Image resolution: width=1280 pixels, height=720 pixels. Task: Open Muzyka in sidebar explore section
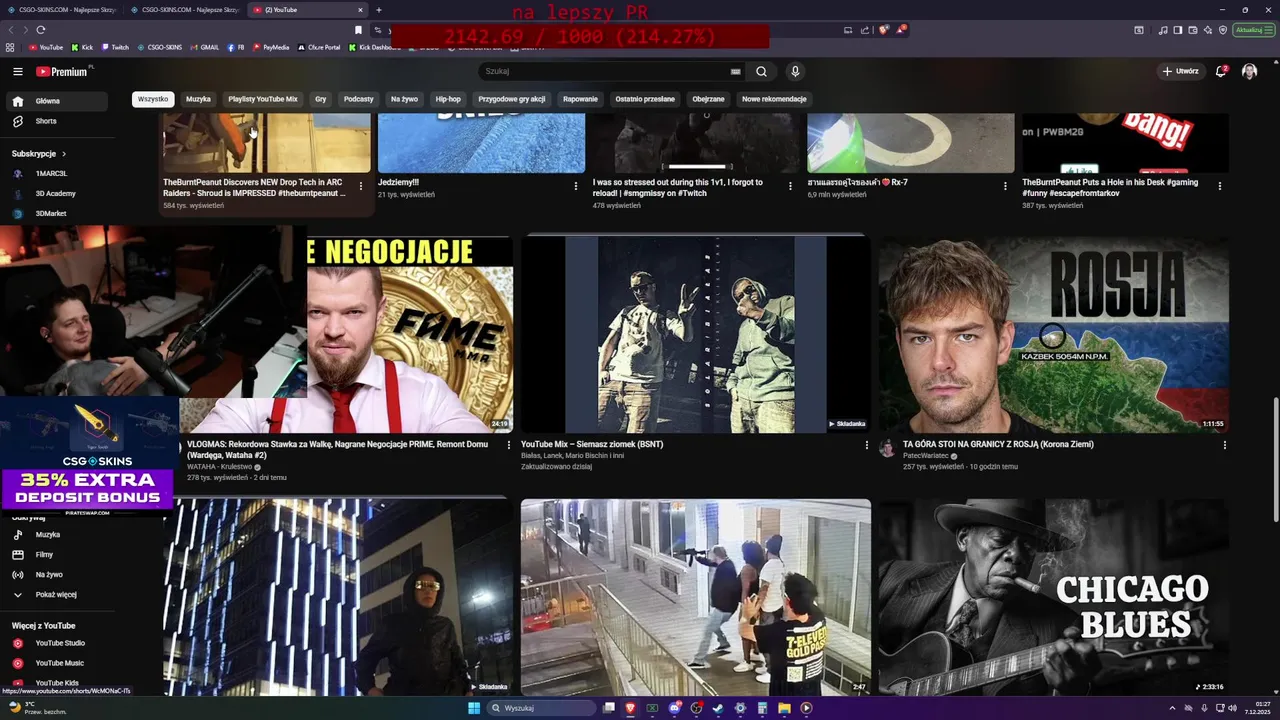56,535
